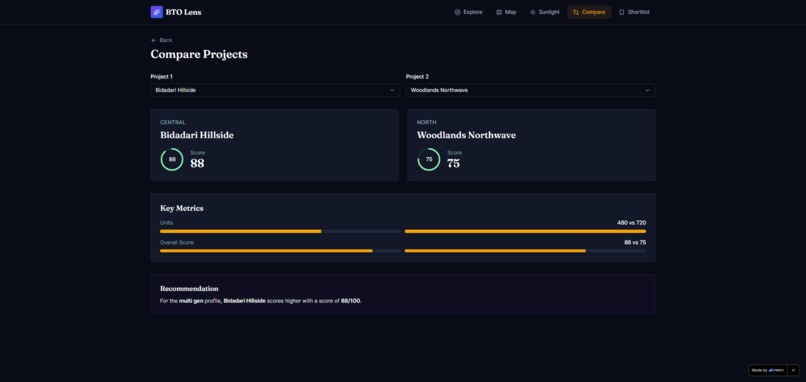Click the Units bar for Bidadari Hillside
806x382 pixels.
pyautogui.click(x=281, y=231)
